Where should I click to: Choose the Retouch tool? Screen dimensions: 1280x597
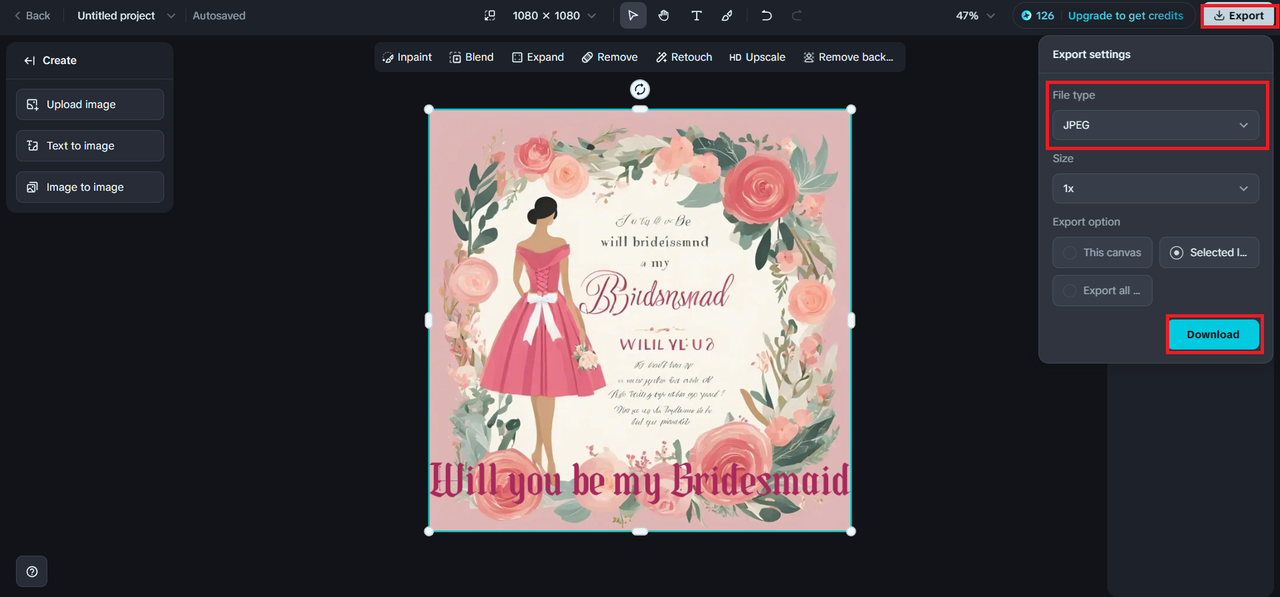(x=684, y=57)
